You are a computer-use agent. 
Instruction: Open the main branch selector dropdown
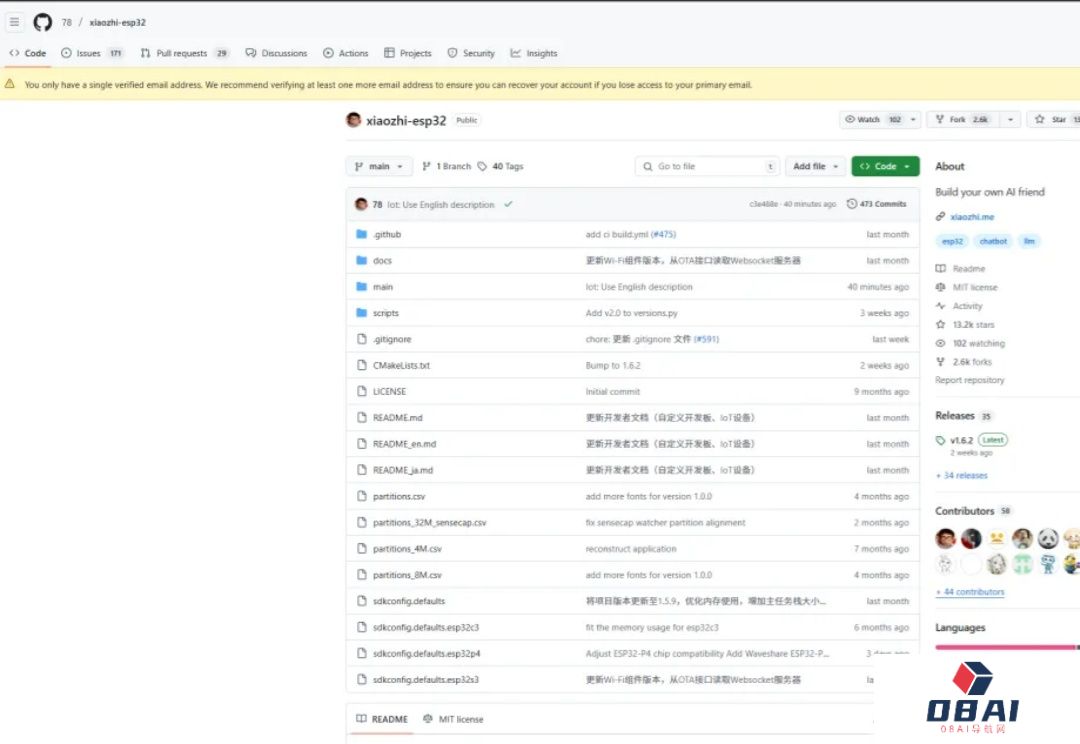point(379,166)
